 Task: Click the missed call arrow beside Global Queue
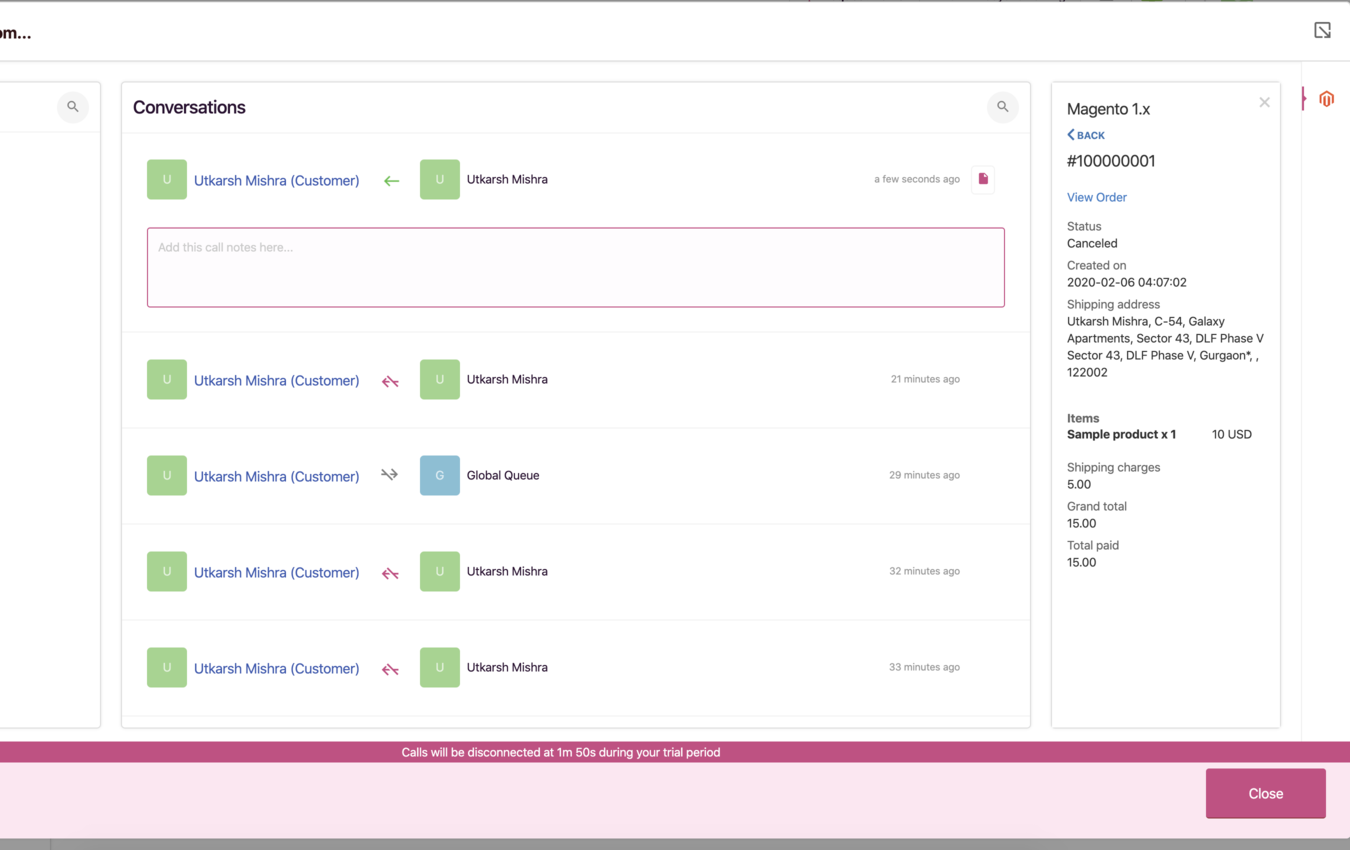click(389, 475)
